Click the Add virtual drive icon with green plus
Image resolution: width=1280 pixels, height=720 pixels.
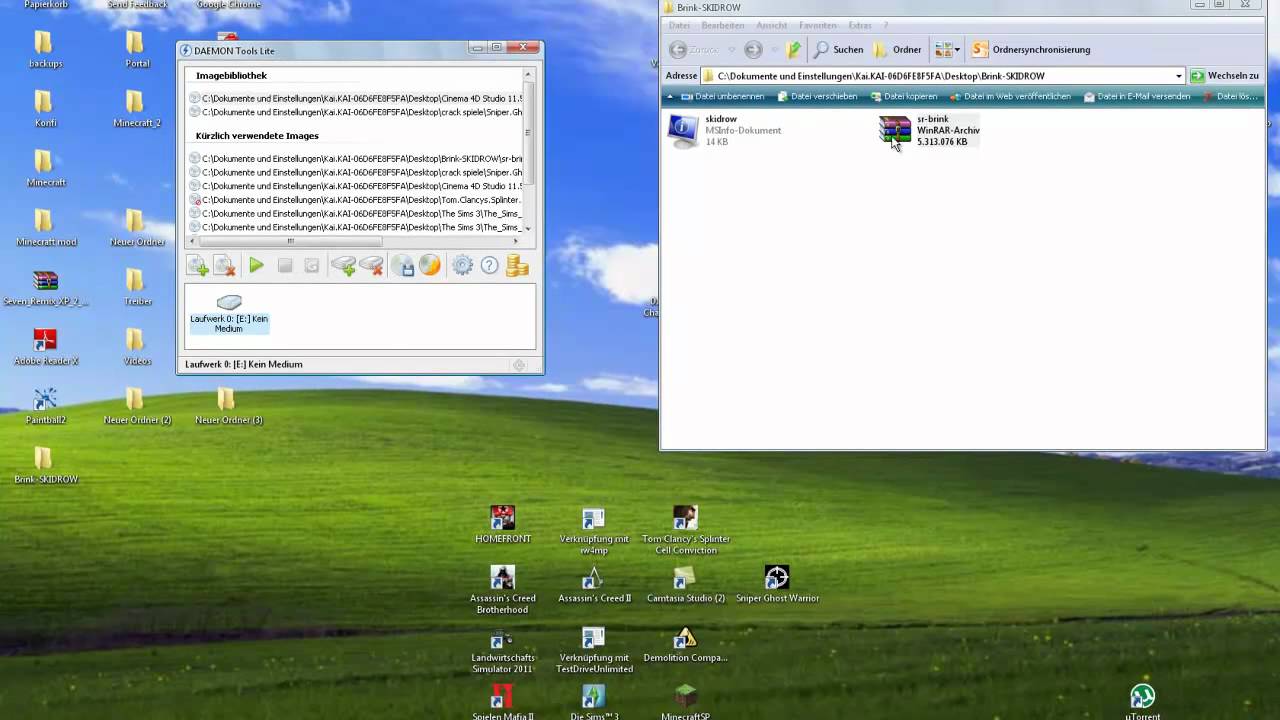[x=344, y=265]
